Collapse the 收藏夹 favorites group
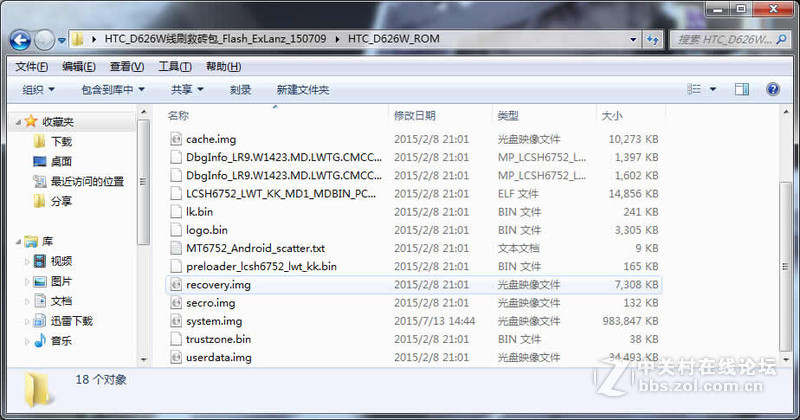 [x=19, y=122]
